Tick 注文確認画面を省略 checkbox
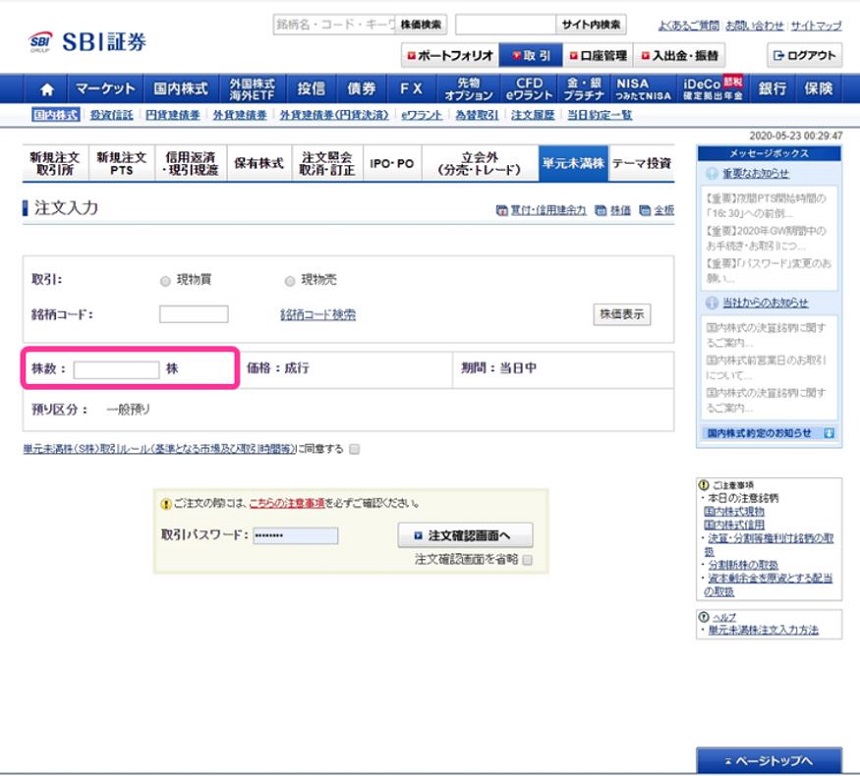This screenshot has height=776, width=860. (527, 560)
